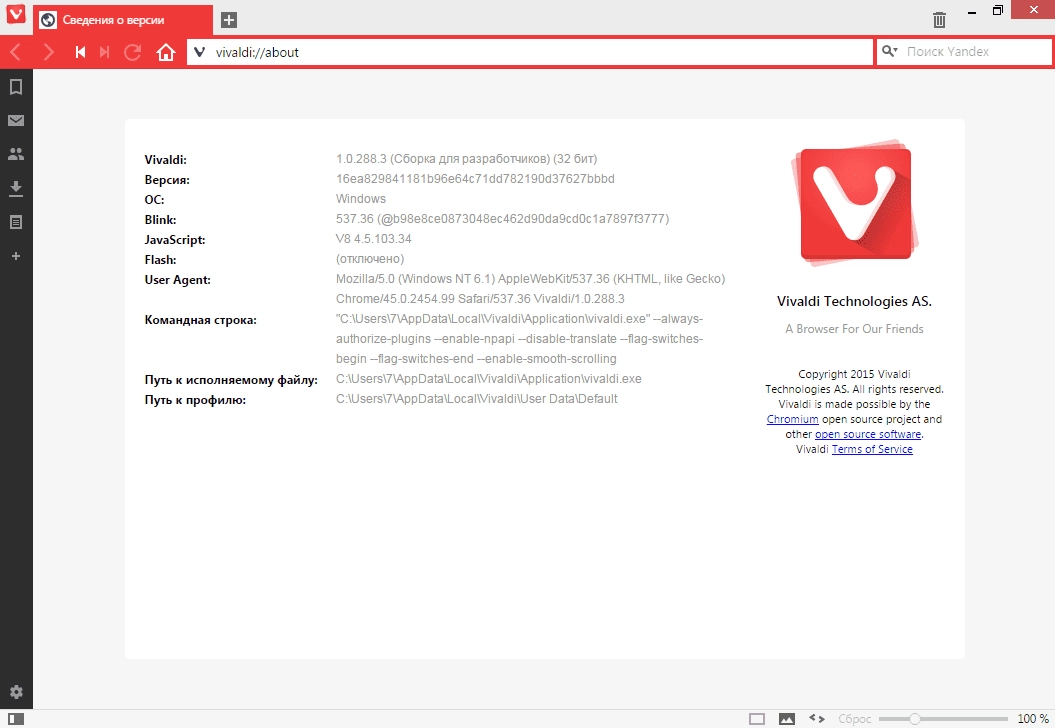Image resolution: width=1055 pixels, height=728 pixels.
Task: Click the 100 % zoom value
Action: tap(1032, 719)
